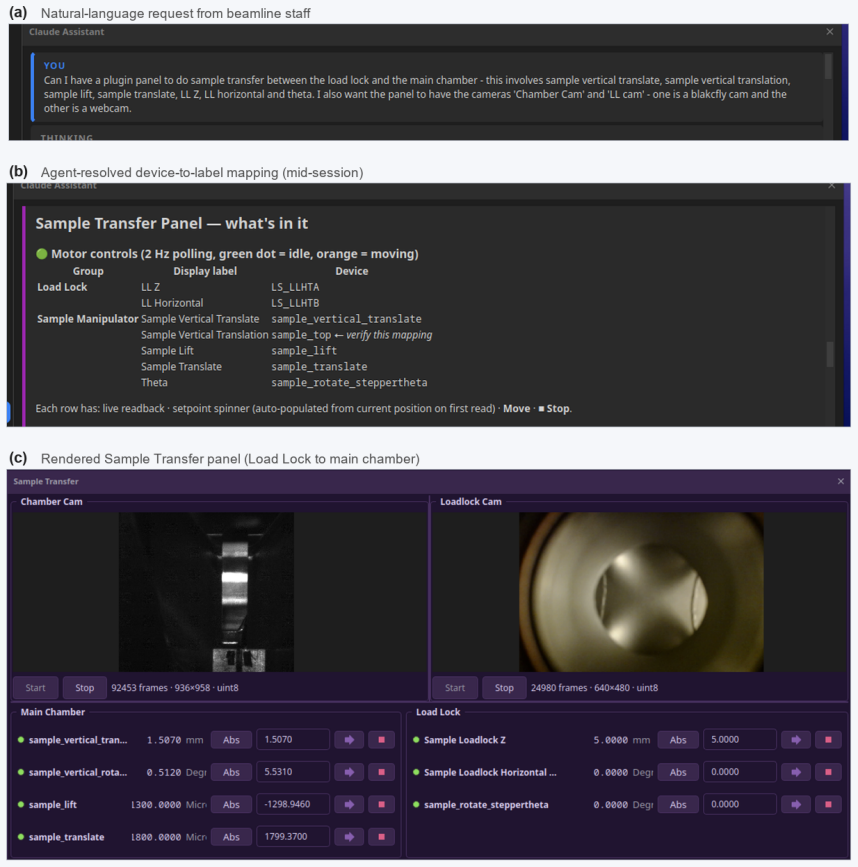Start the Loadlock Cam stream

454,688
